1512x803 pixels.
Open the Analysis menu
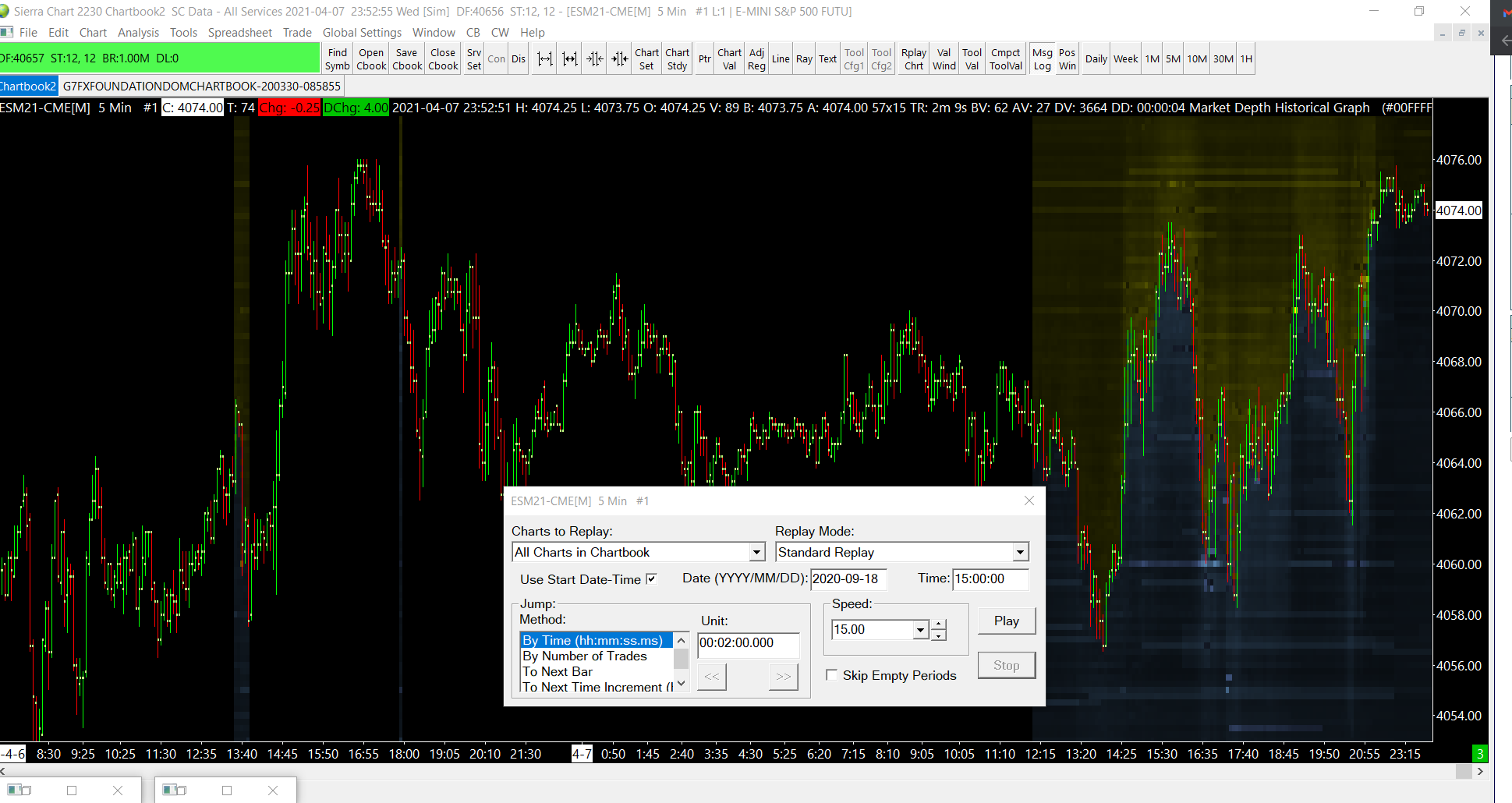[x=138, y=33]
